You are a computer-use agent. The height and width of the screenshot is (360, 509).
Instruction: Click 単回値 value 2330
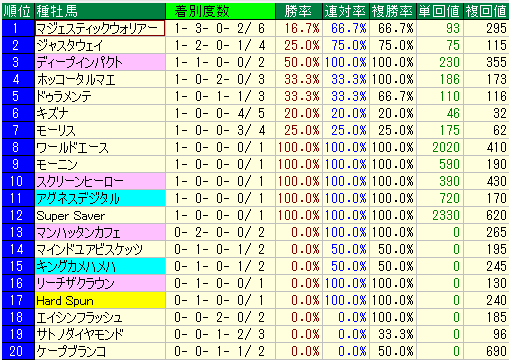(x=440, y=215)
